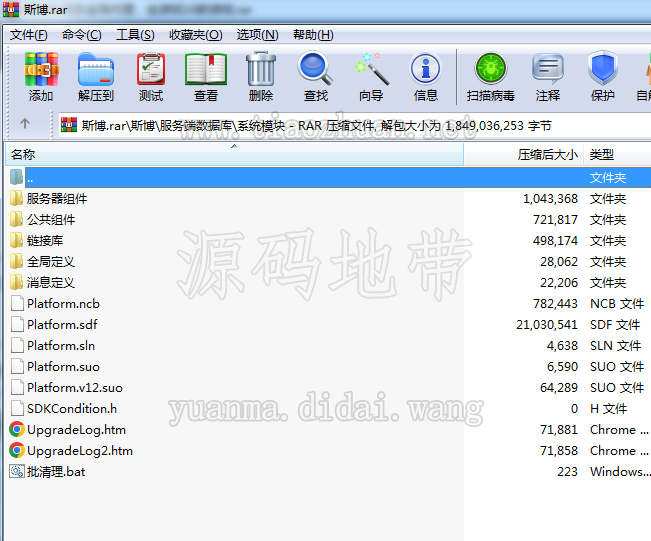The width and height of the screenshot is (651, 541).
Task: Click the archive icon in address bar
Action: coord(69,125)
